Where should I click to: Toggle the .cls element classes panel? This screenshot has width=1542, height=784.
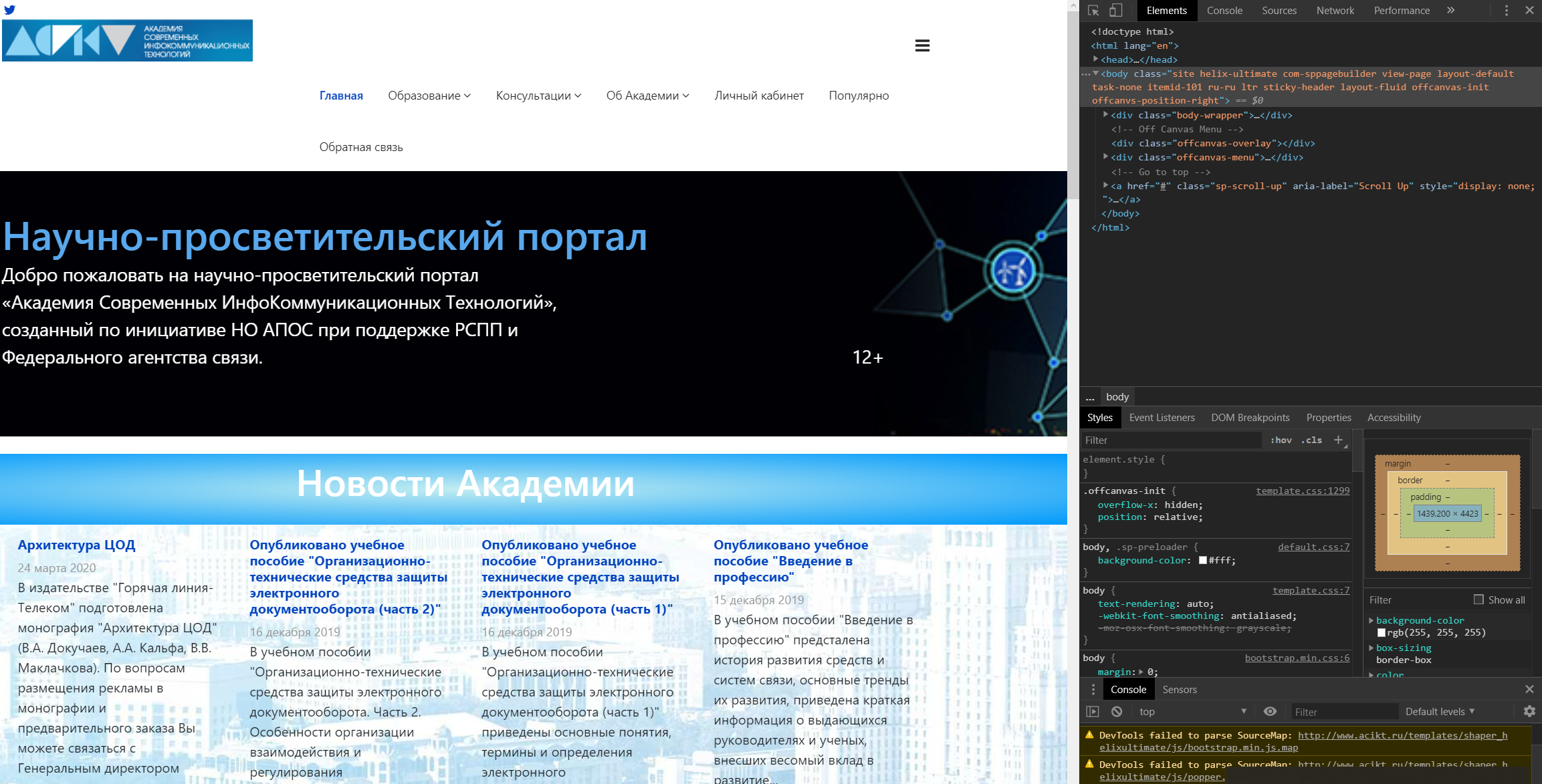tap(1312, 440)
